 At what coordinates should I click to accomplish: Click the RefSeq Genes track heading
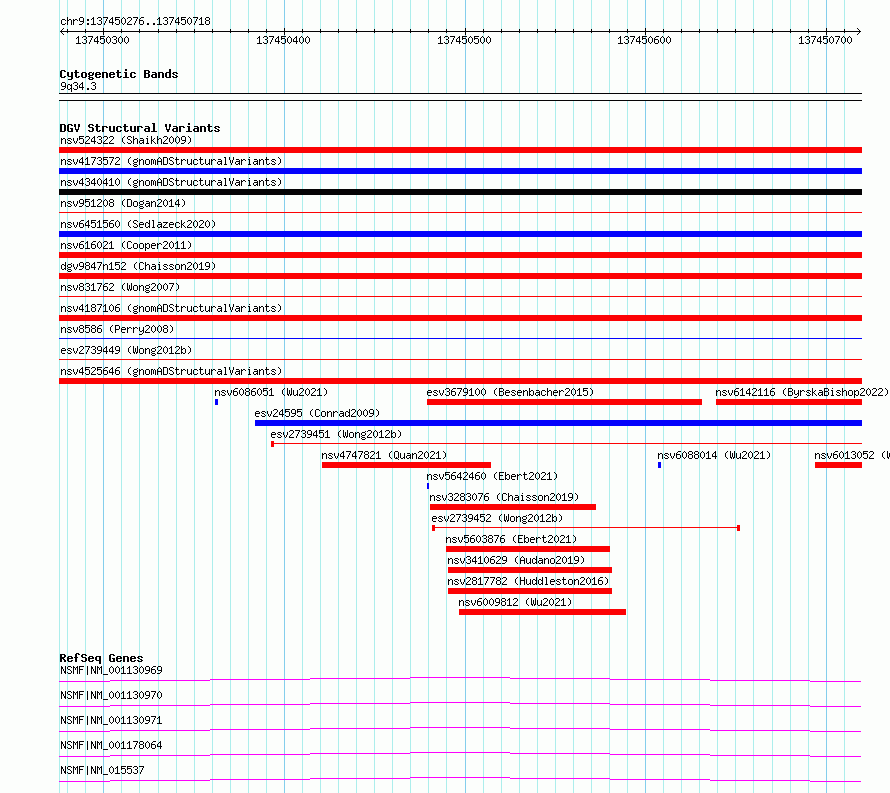click(x=101, y=658)
